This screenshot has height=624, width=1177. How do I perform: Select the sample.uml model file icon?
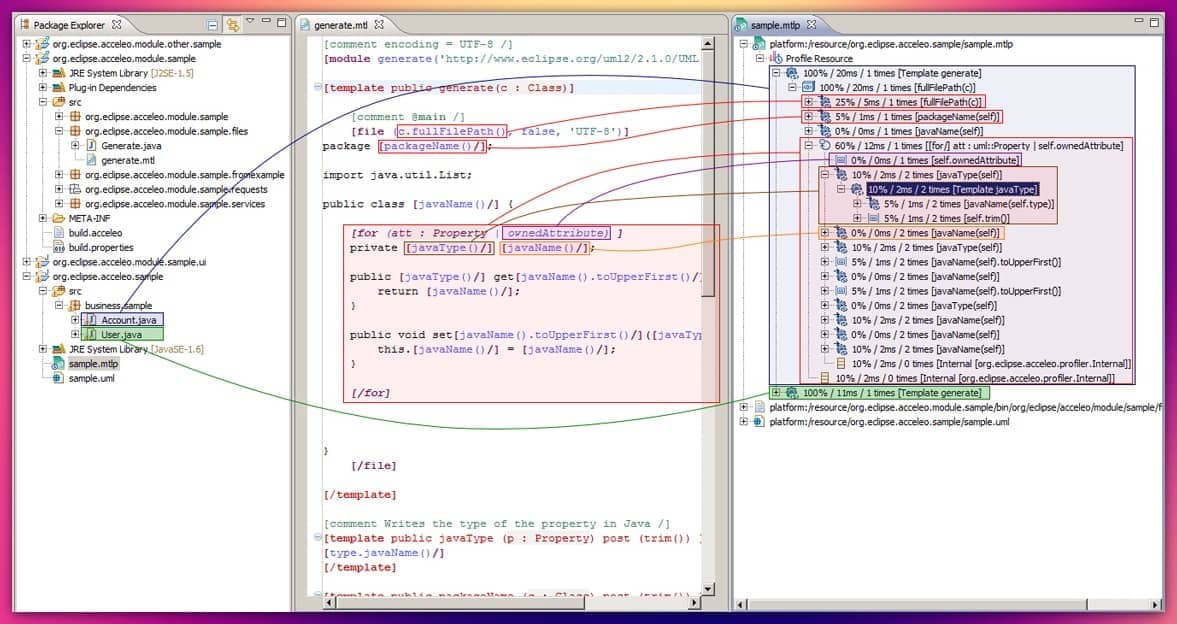click(56, 378)
